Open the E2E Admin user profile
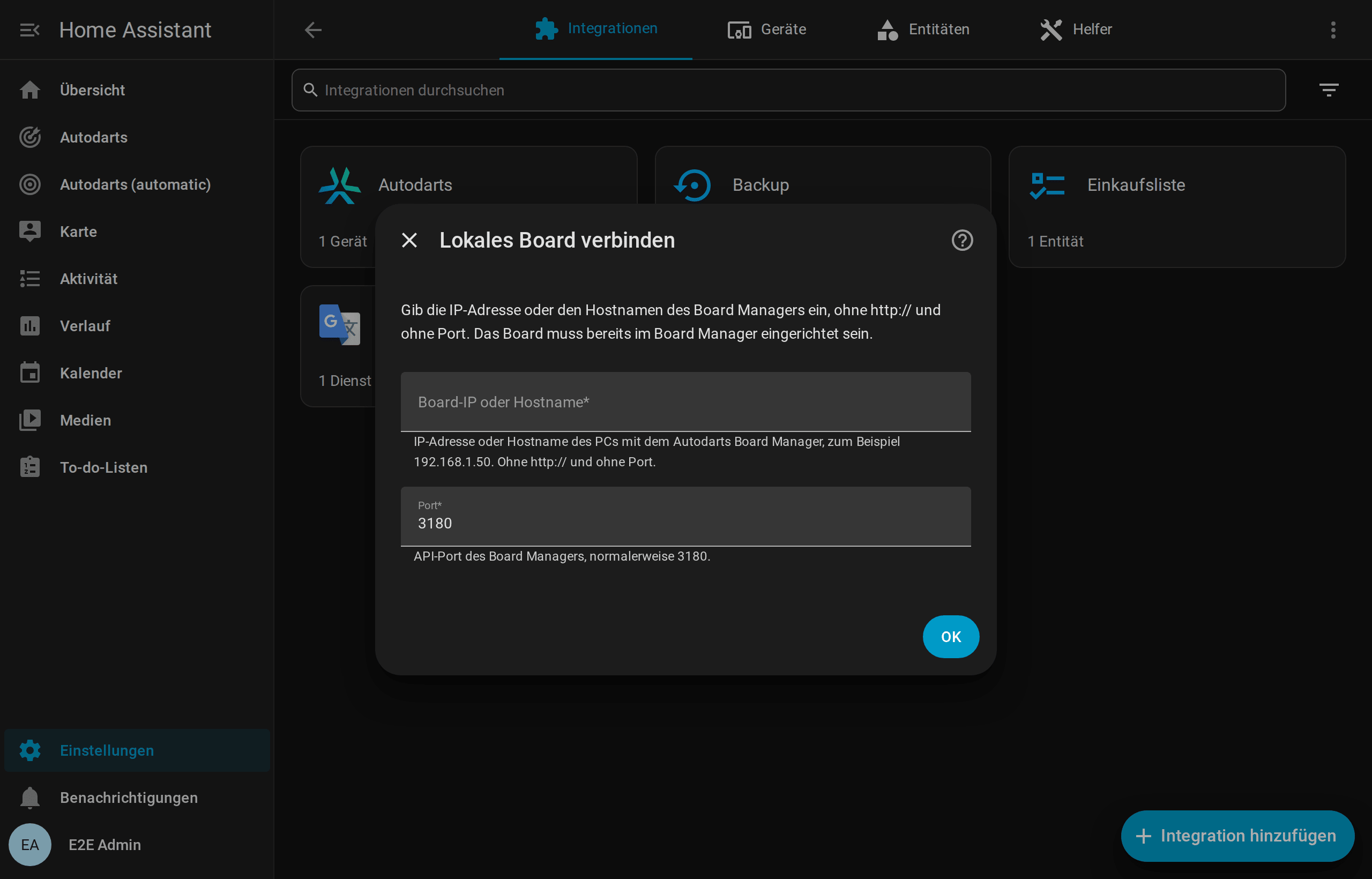 (137, 845)
